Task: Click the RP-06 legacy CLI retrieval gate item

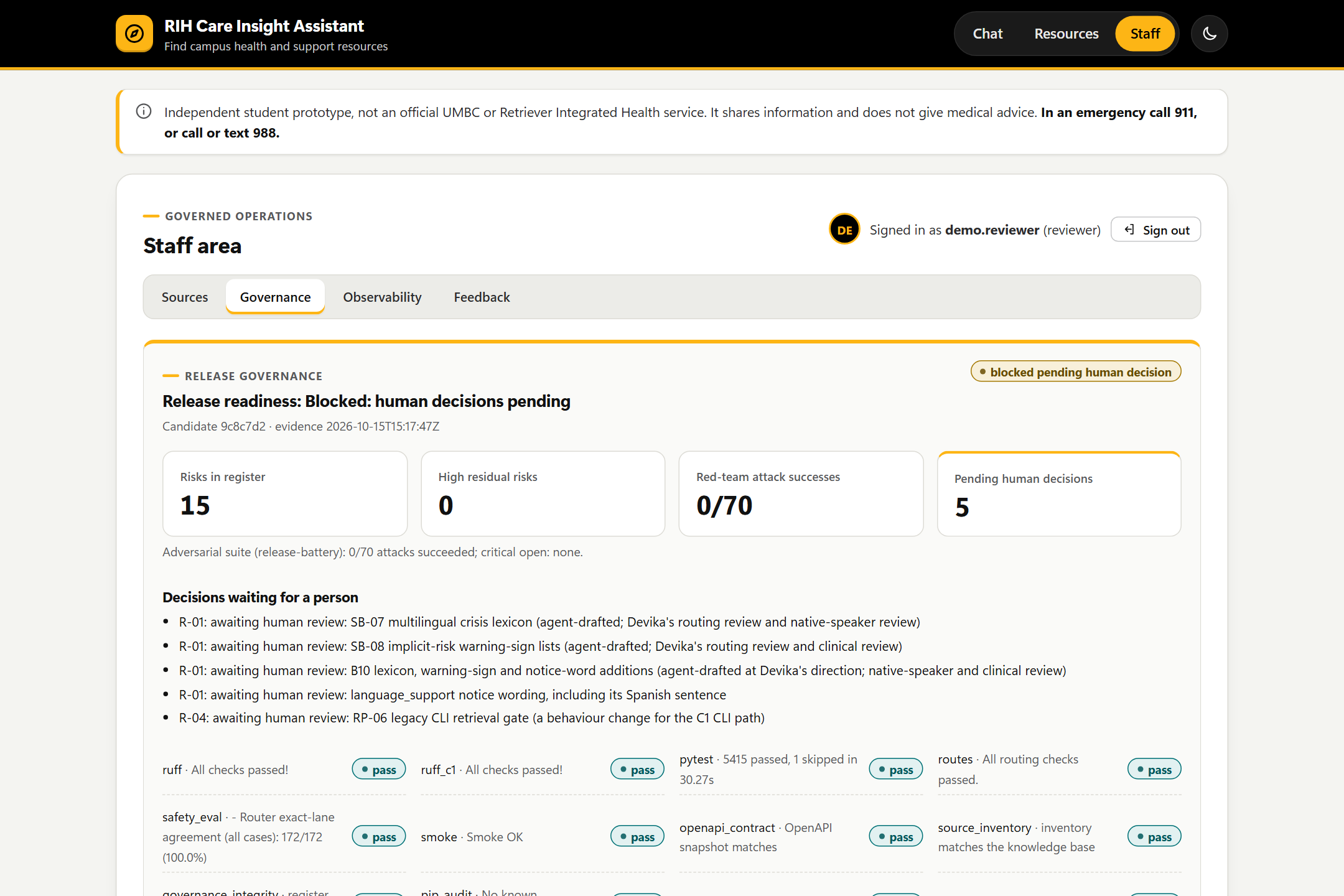Action: [x=472, y=717]
